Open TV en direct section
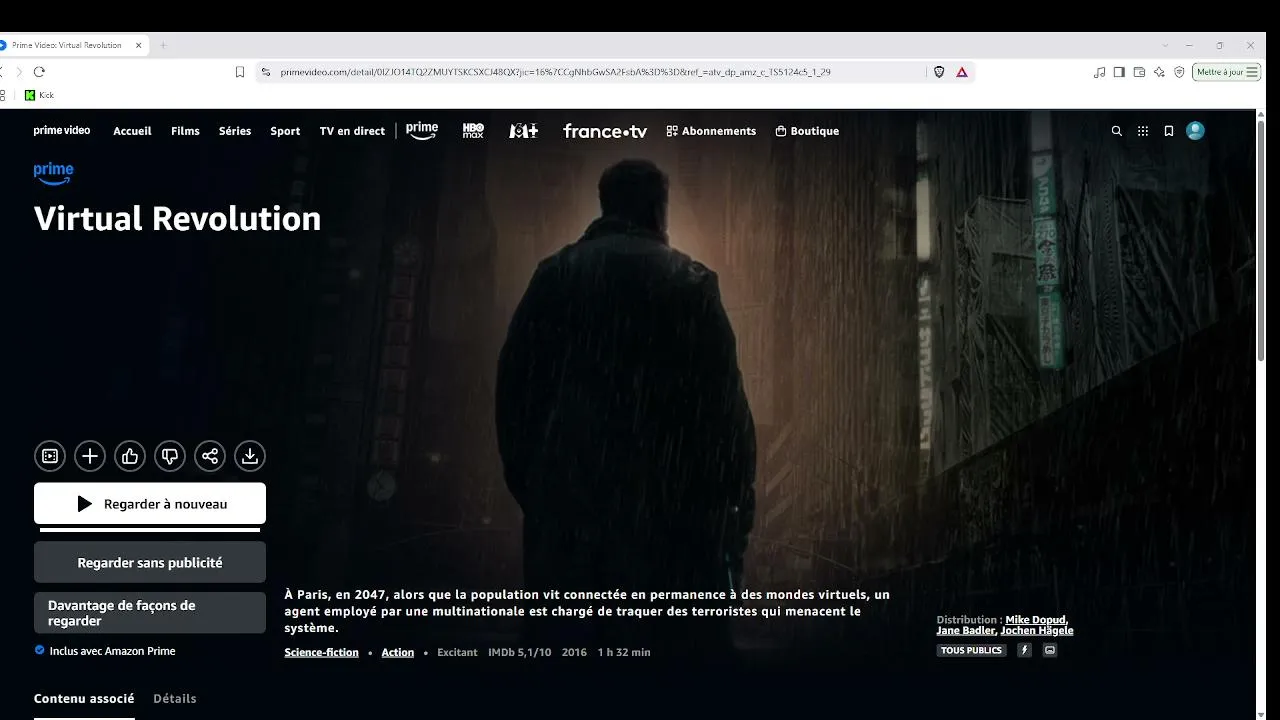The width and height of the screenshot is (1280, 720). tap(352, 131)
